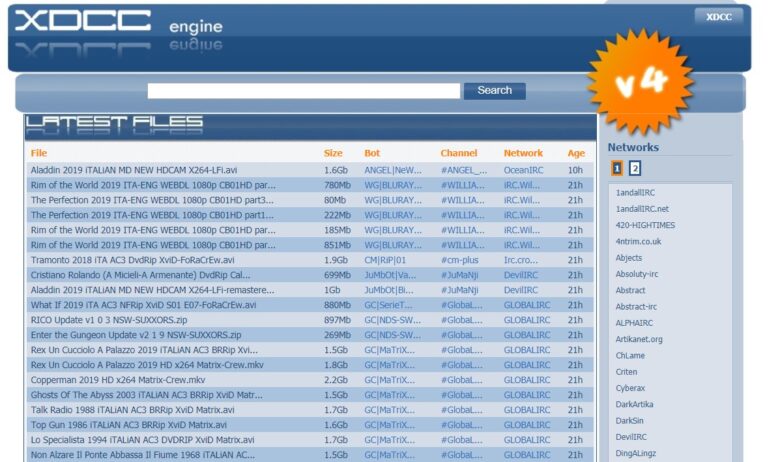
Task: Open Lo Specialista 1994 file link
Action: [142, 440]
